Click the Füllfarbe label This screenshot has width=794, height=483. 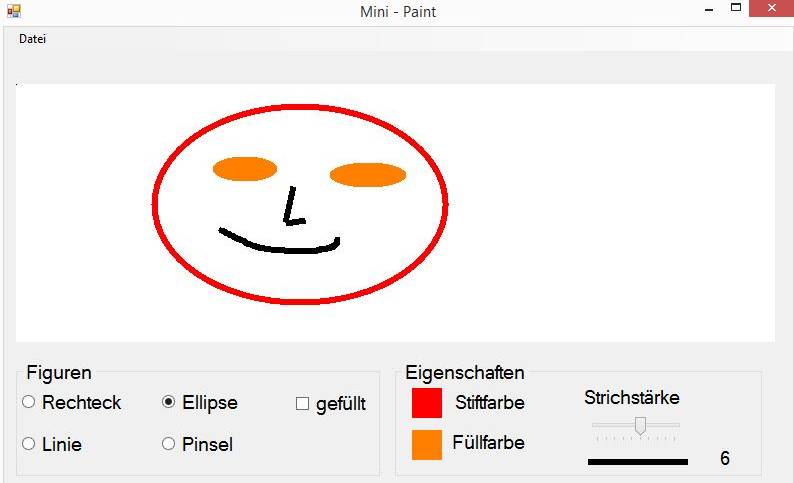(x=489, y=442)
